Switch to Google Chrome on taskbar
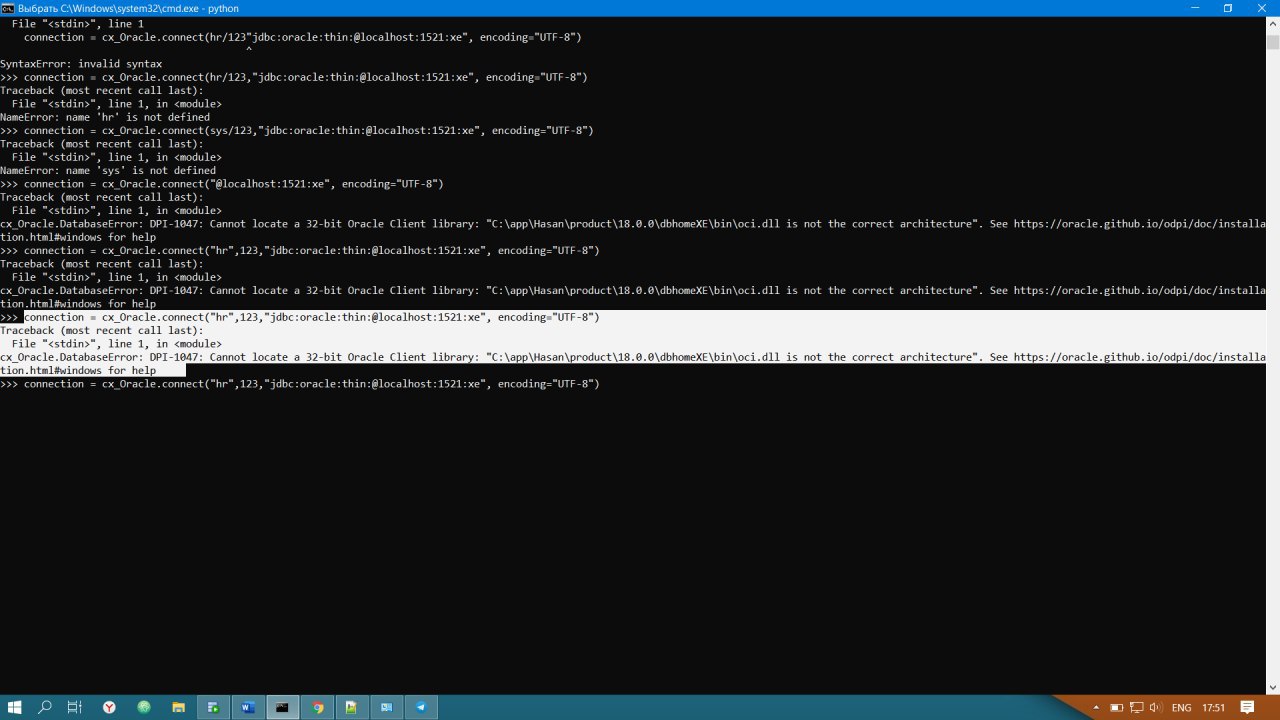Image resolution: width=1280 pixels, height=720 pixels. coord(317,707)
